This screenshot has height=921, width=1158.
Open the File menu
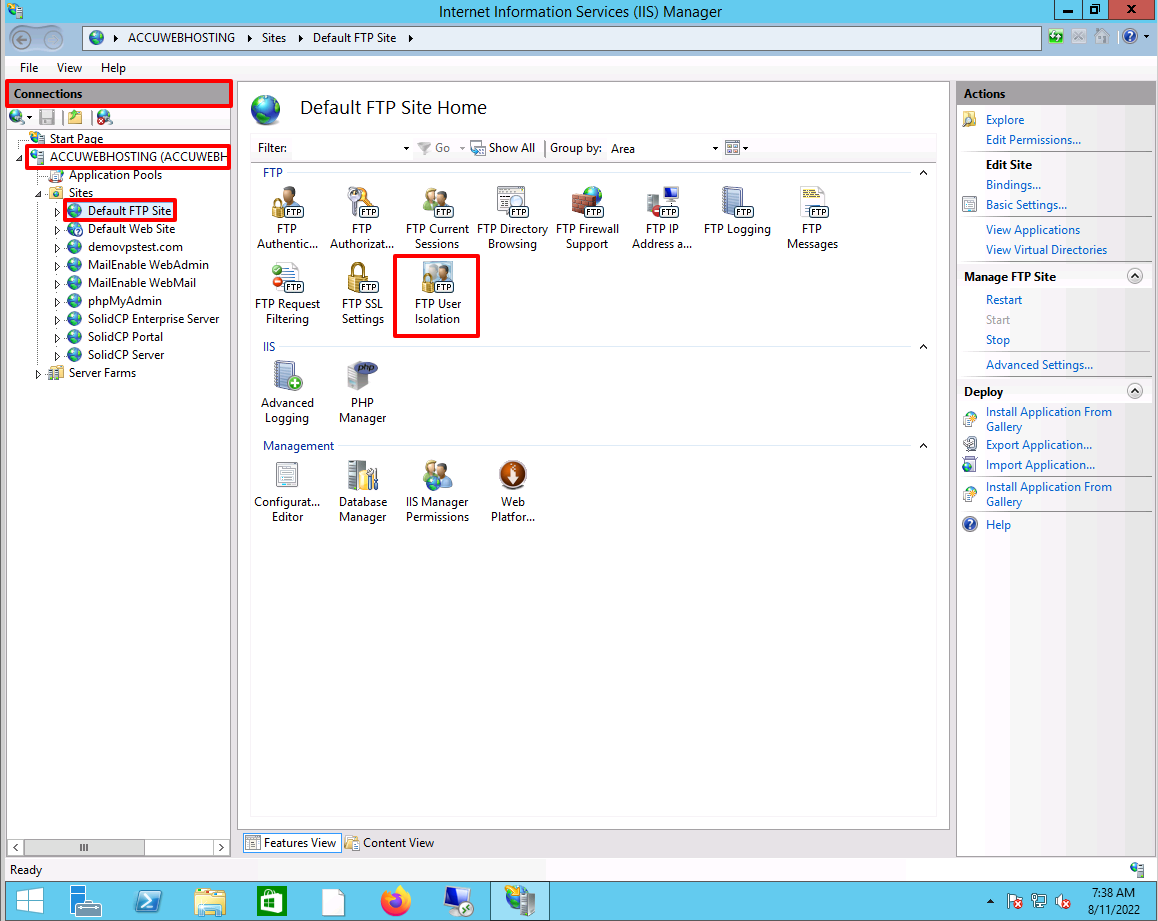click(29, 68)
